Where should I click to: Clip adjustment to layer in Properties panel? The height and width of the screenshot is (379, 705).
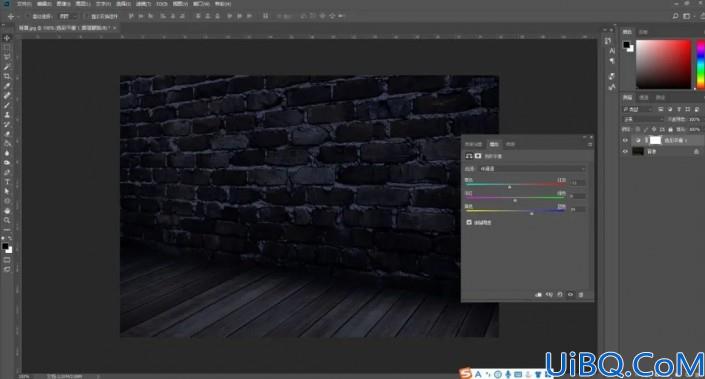[539, 295]
